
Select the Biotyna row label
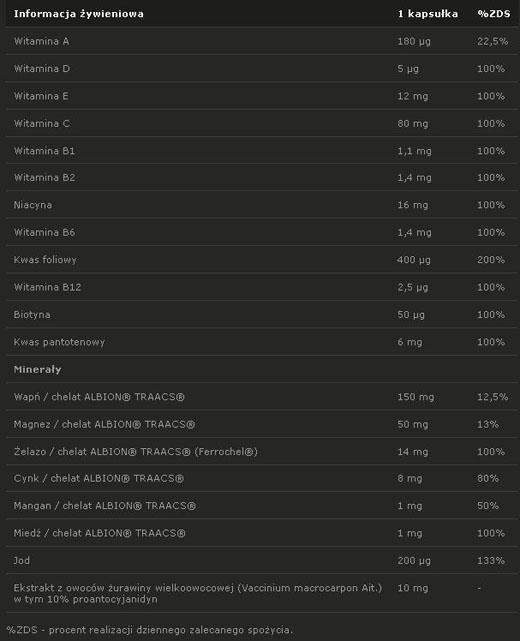(32, 315)
